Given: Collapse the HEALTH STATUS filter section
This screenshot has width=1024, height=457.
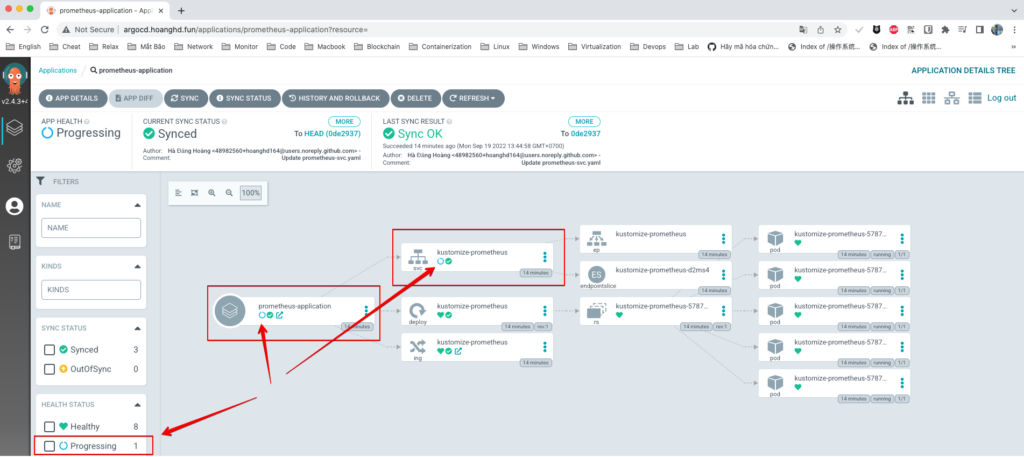Looking at the screenshot, I should click(137, 405).
